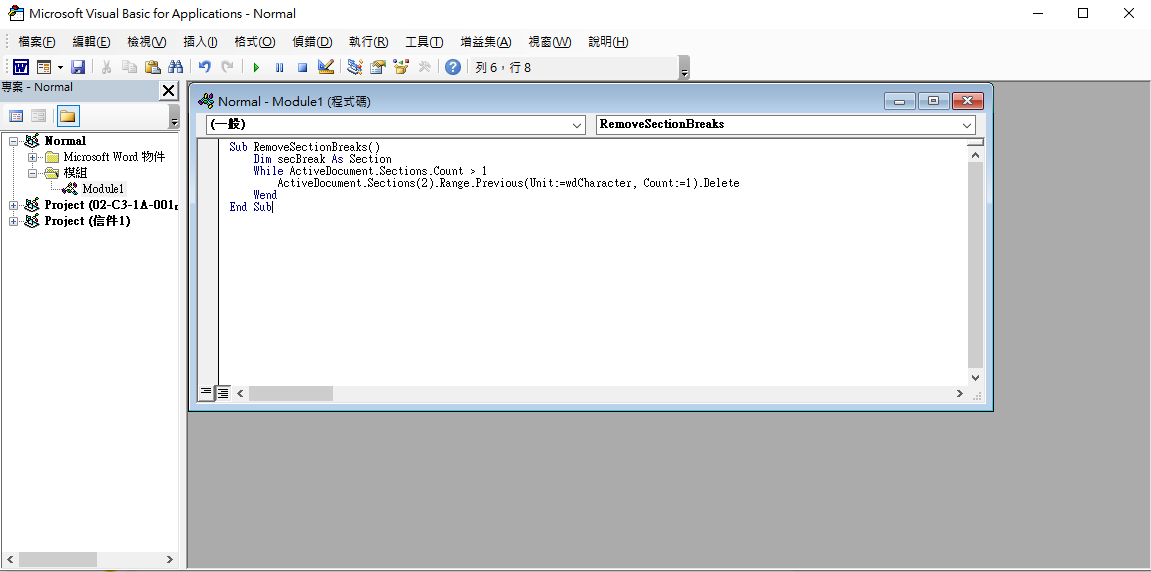This screenshot has height=572, width=1151.
Task: Click View Object icon in project panel
Action: (x=38, y=116)
